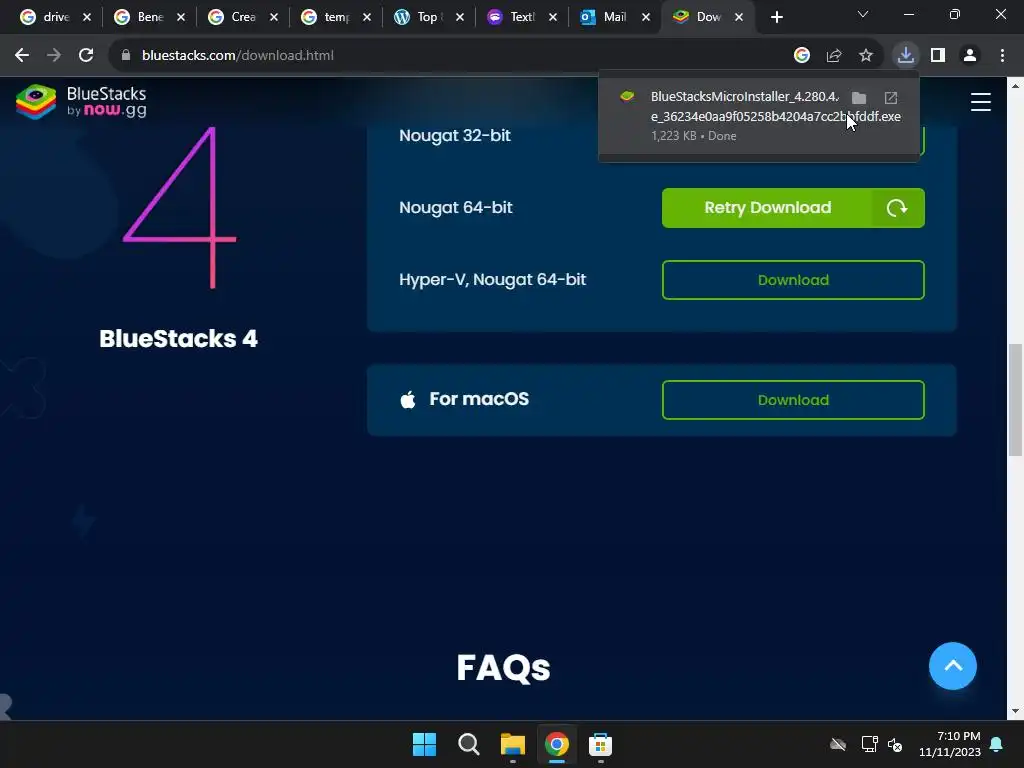This screenshot has width=1024, height=768.
Task: Open File Explorer from the taskbar
Action: pos(513,744)
